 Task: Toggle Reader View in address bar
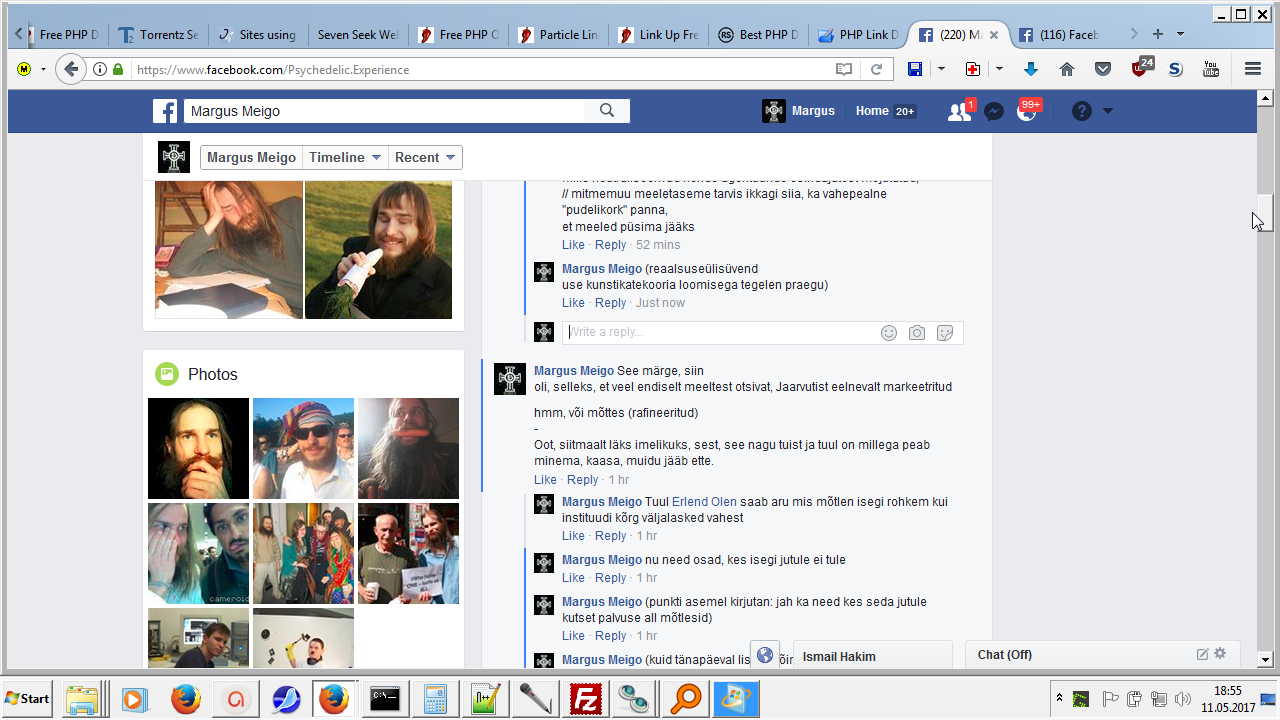[x=844, y=69]
